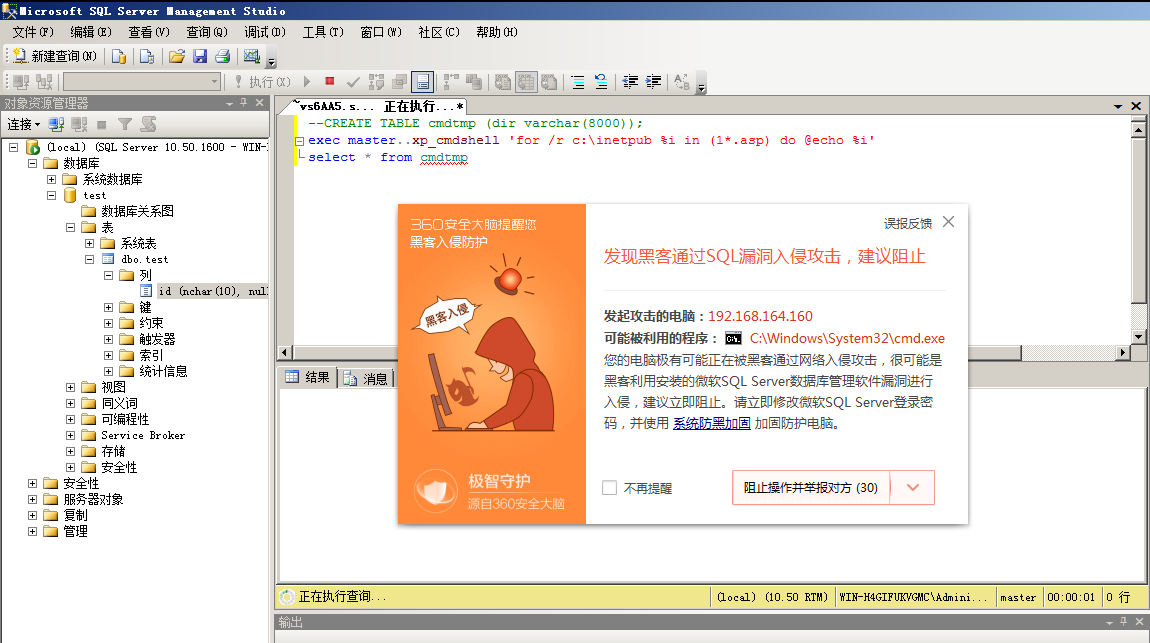Open the Help (帮助) menu
Screen dimensions: 1150x643
[497, 32]
